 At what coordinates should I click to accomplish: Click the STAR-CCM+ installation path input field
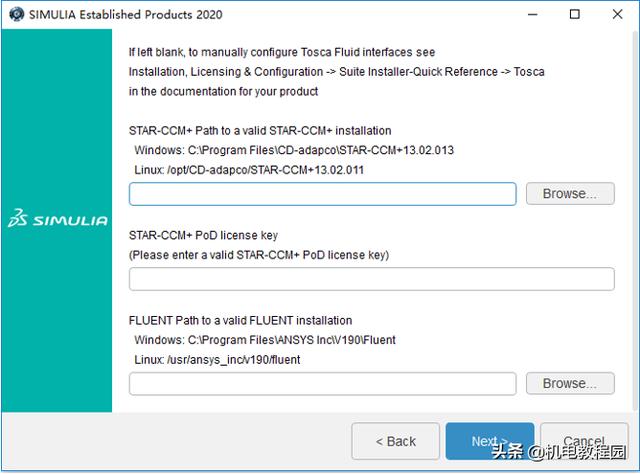[x=322, y=194]
